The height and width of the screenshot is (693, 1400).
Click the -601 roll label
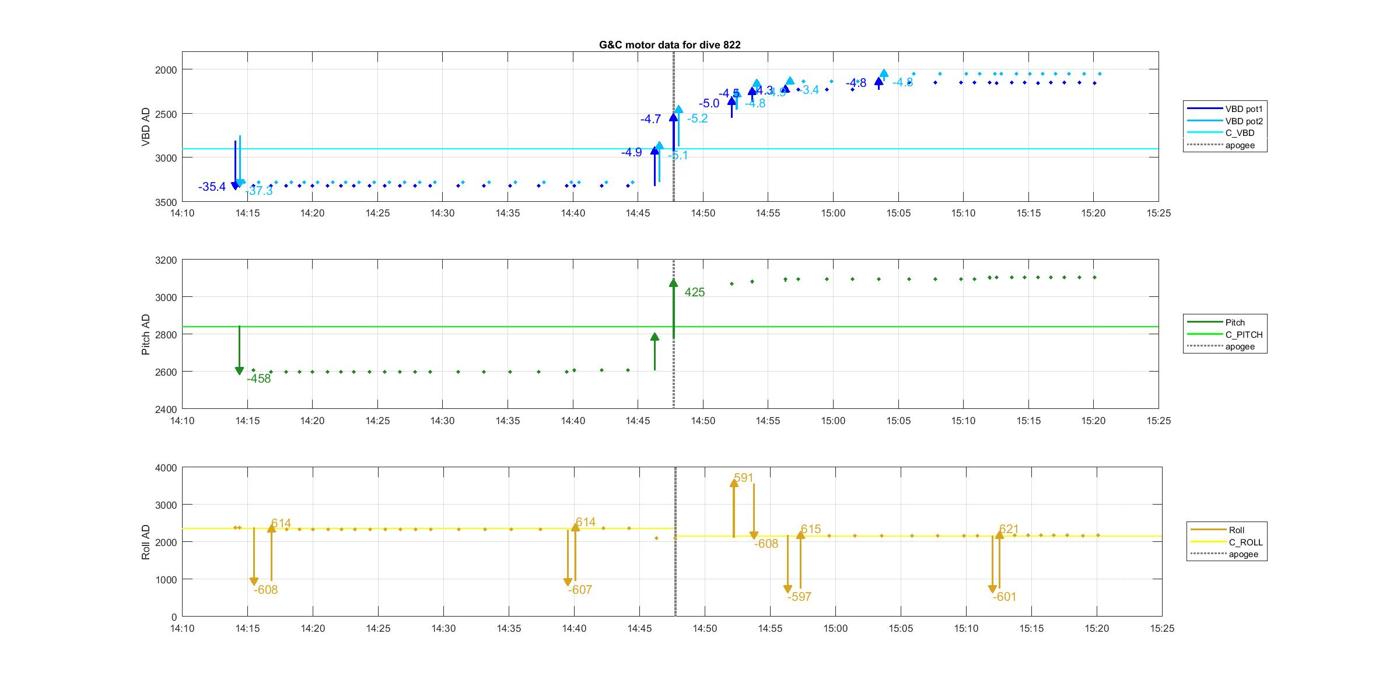coord(1004,597)
